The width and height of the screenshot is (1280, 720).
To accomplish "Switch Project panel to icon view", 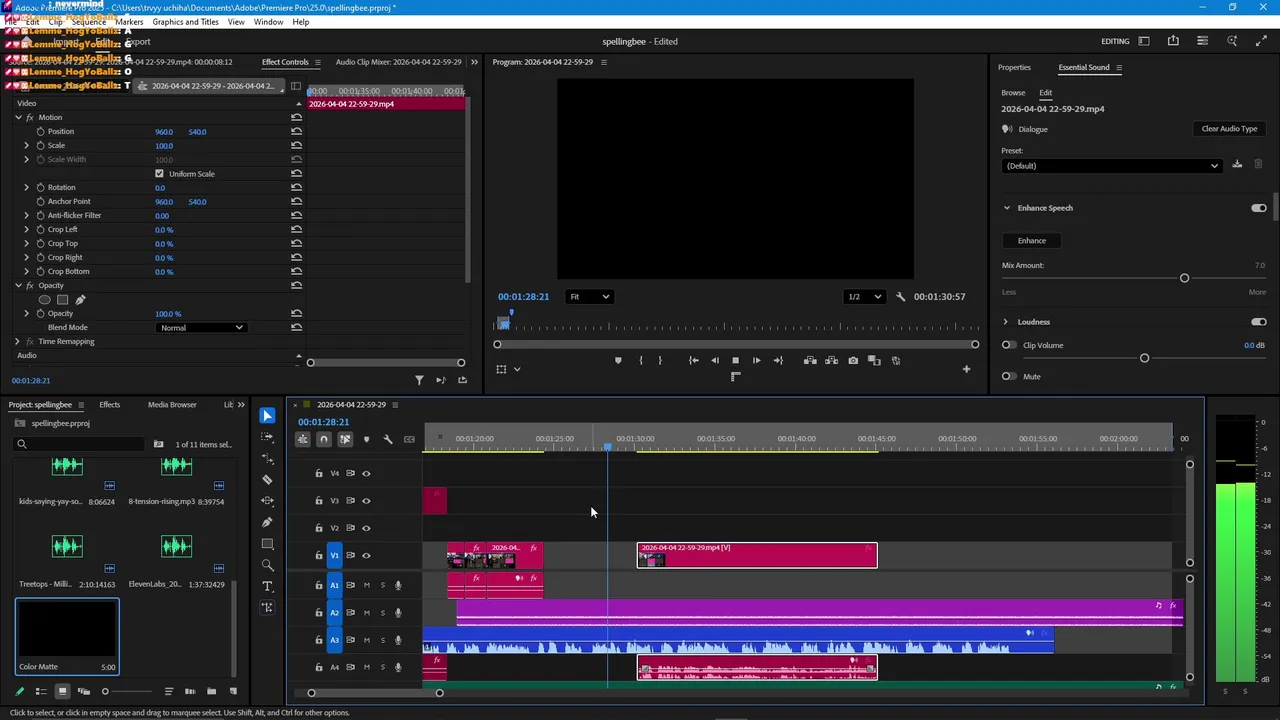I will click(62, 691).
